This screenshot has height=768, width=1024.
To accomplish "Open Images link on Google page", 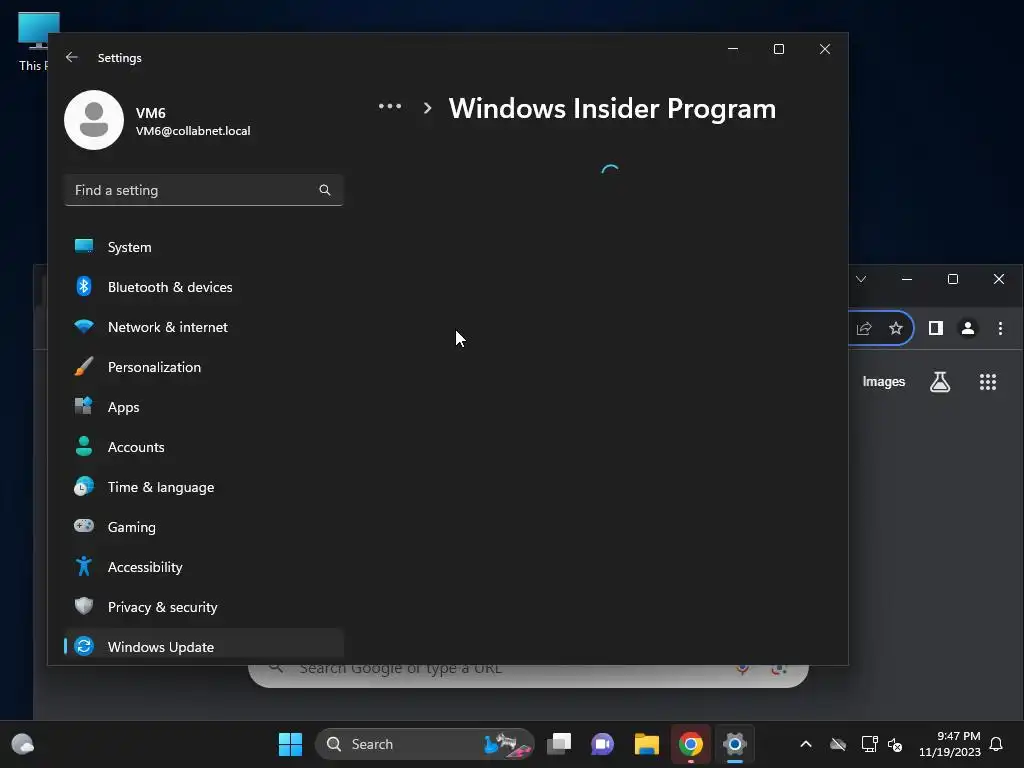I will tap(884, 381).
